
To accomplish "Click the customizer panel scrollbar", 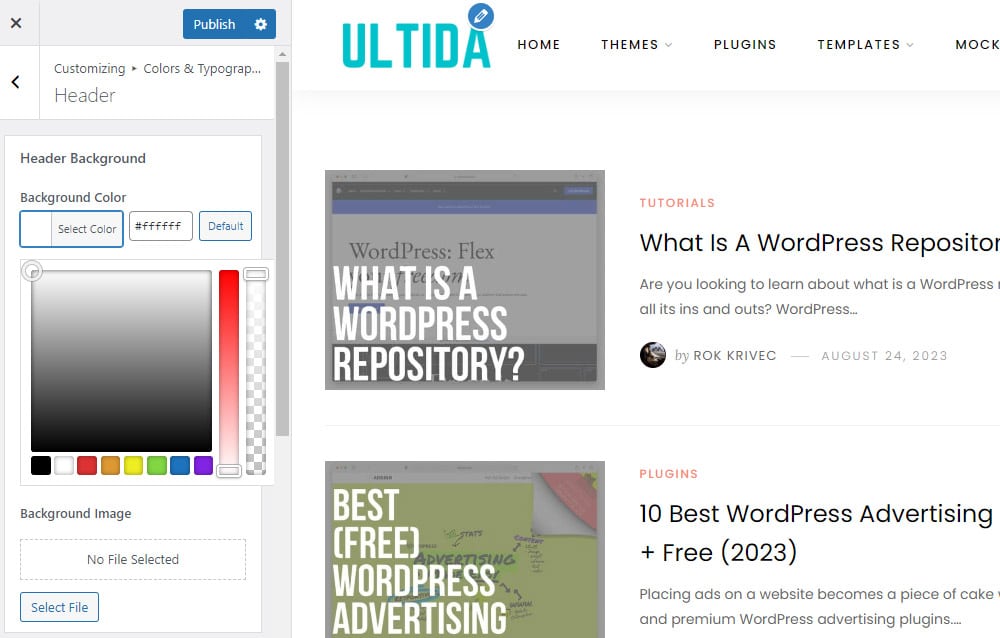I will point(283,249).
